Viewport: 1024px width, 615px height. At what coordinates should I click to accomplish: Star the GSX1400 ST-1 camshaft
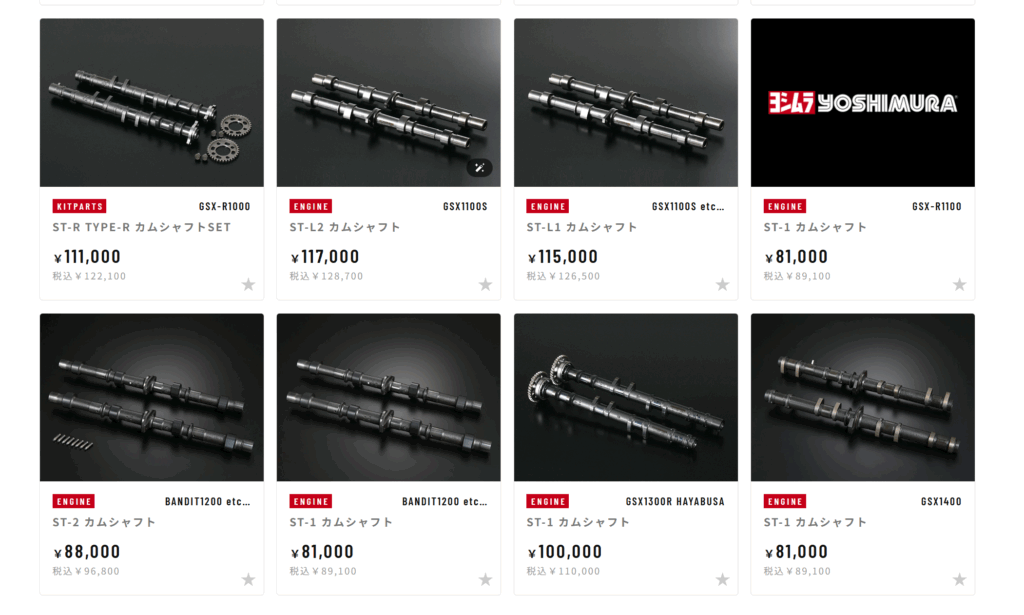click(x=959, y=580)
